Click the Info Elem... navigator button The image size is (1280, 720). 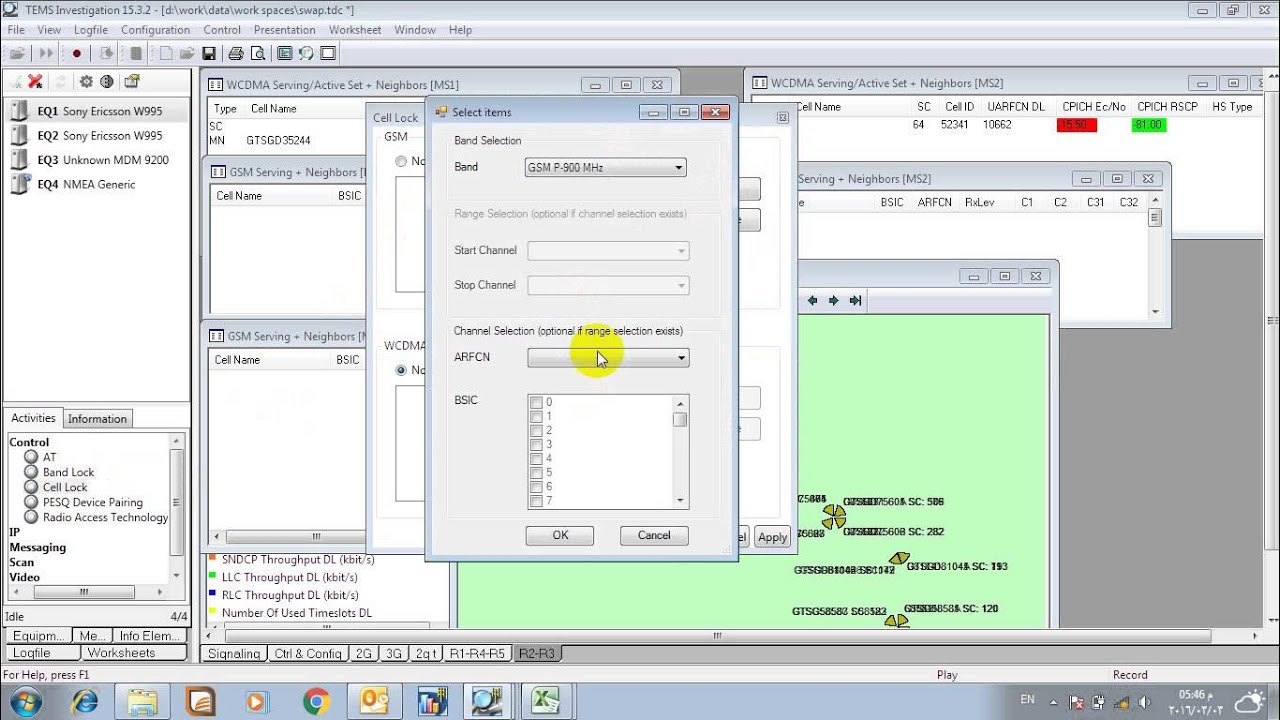149,636
